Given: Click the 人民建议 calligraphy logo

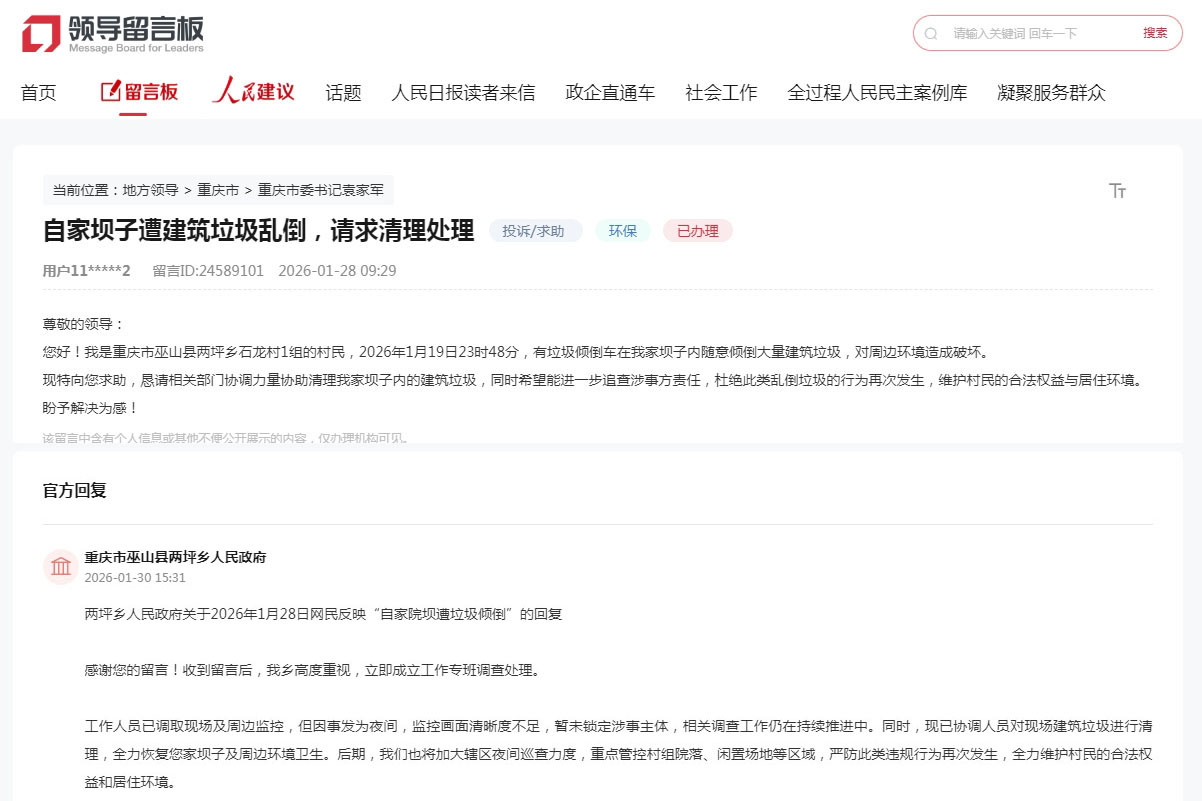Looking at the screenshot, I should point(253,91).
